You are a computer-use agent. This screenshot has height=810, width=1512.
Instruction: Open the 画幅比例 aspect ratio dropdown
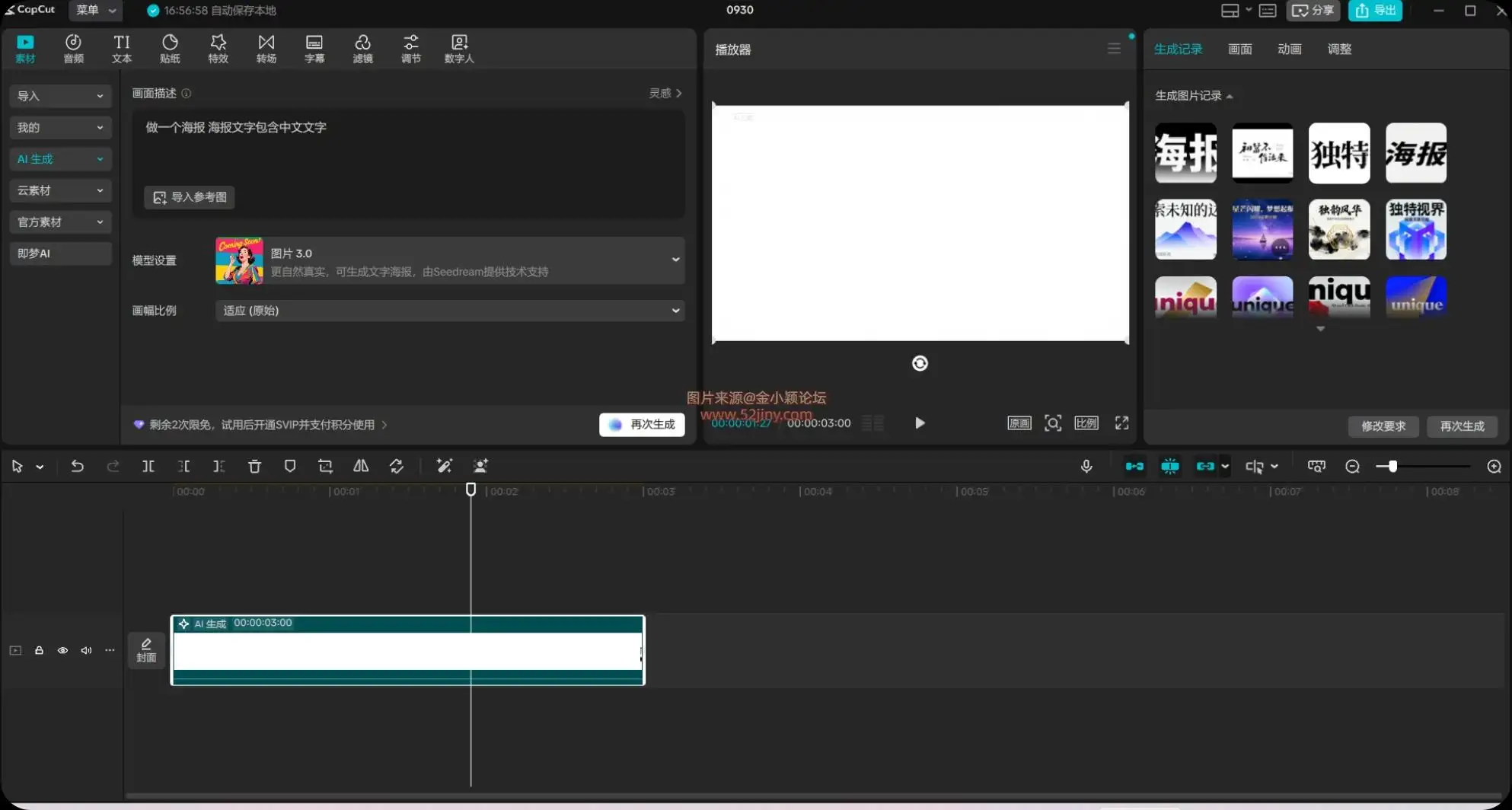click(x=450, y=311)
